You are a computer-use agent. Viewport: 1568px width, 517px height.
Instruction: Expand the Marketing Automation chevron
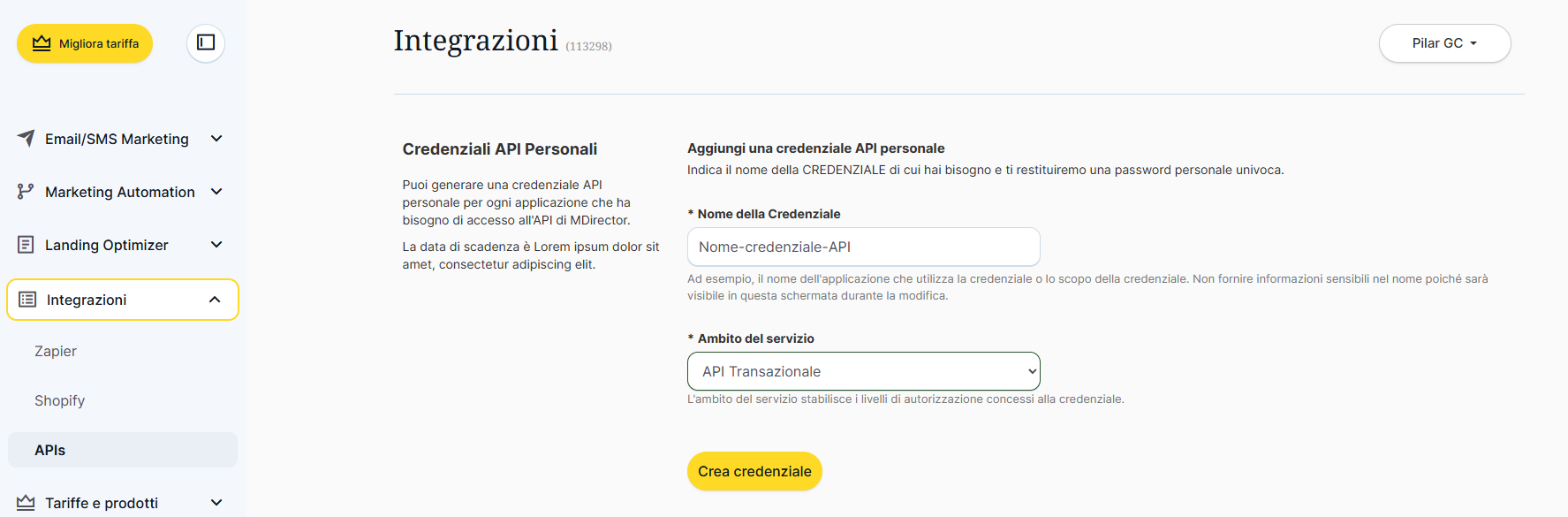216,192
